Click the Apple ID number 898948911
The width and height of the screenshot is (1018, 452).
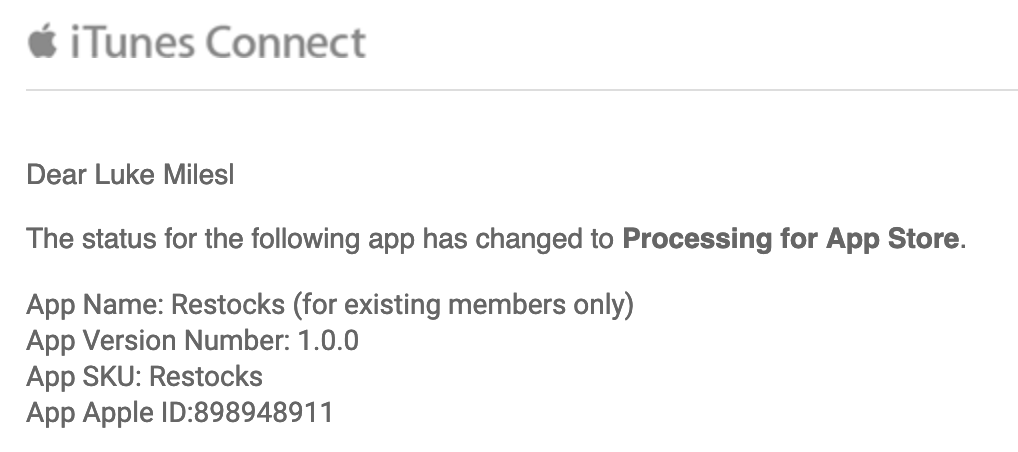click(263, 413)
